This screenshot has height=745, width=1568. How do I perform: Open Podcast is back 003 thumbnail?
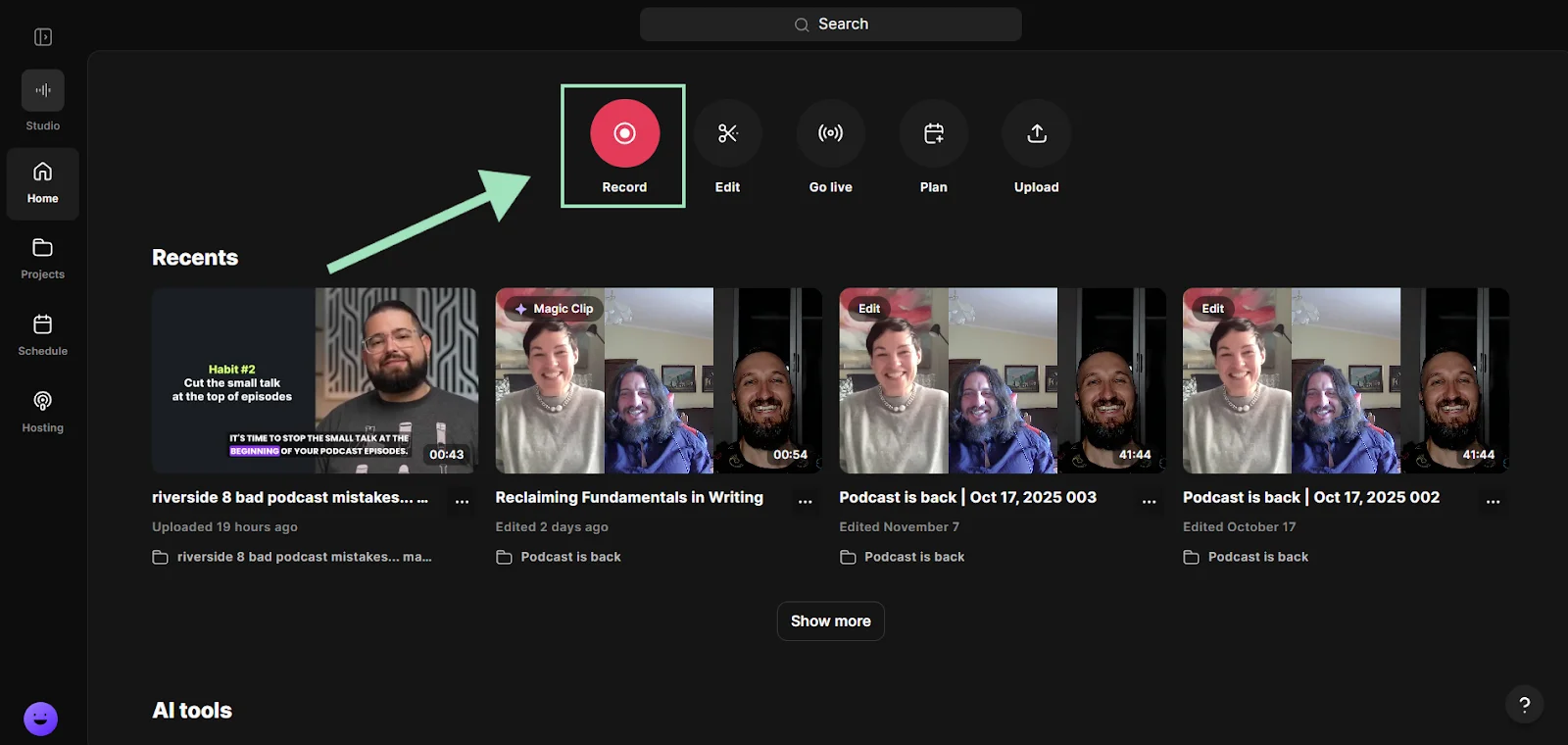click(1003, 380)
